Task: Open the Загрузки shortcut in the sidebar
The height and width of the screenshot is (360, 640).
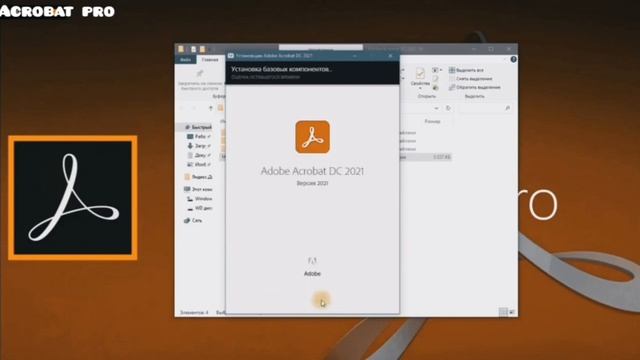Action: point(199,145)
